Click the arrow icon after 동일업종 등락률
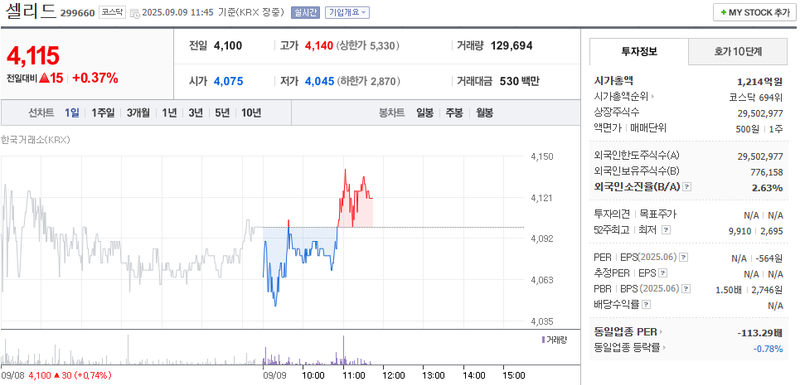Viewport: 800px width, 385px height. (663, 348)
